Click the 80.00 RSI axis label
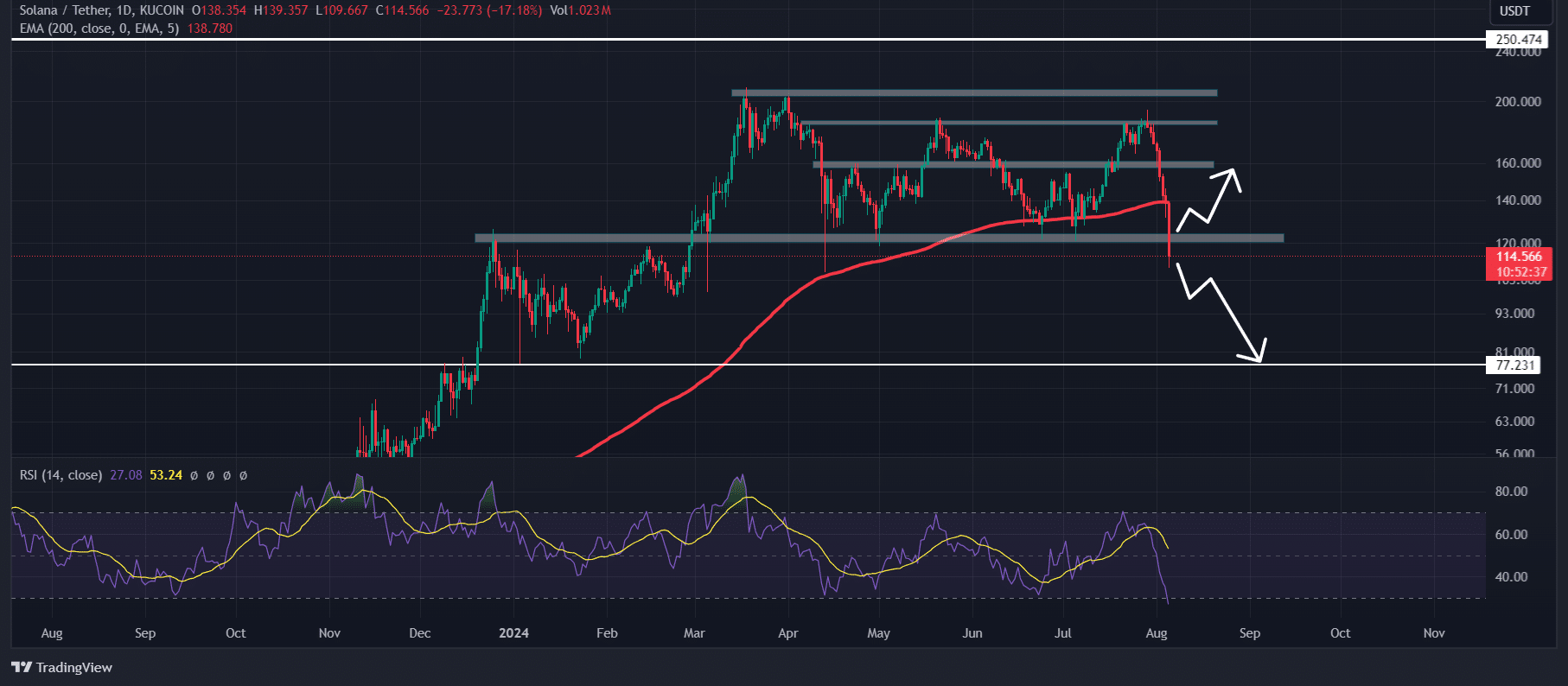 1512,491
